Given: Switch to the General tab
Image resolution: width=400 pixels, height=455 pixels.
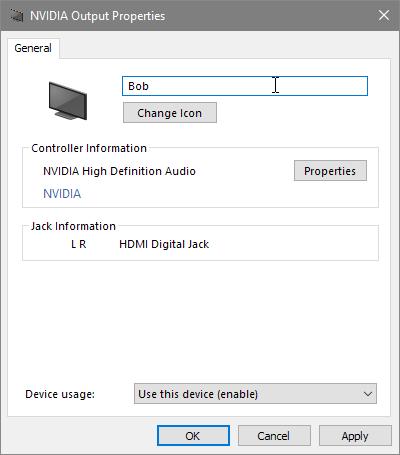Looking at the screenshot, I should pos(33,48).
